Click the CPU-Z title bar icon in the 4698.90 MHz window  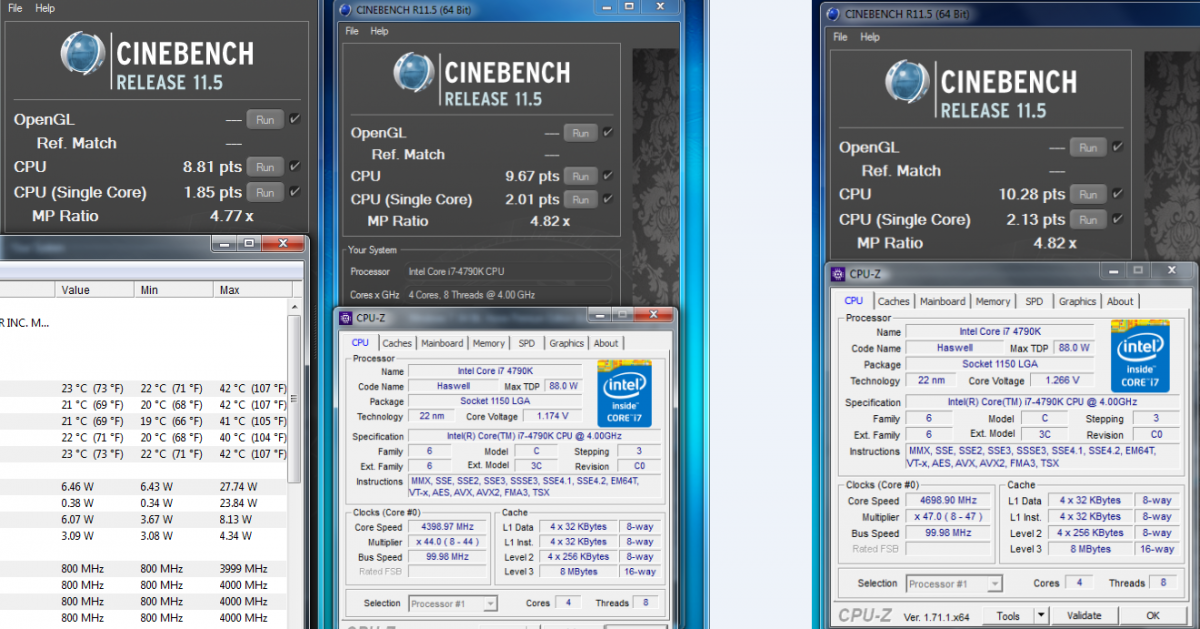[x=838, y=273]
